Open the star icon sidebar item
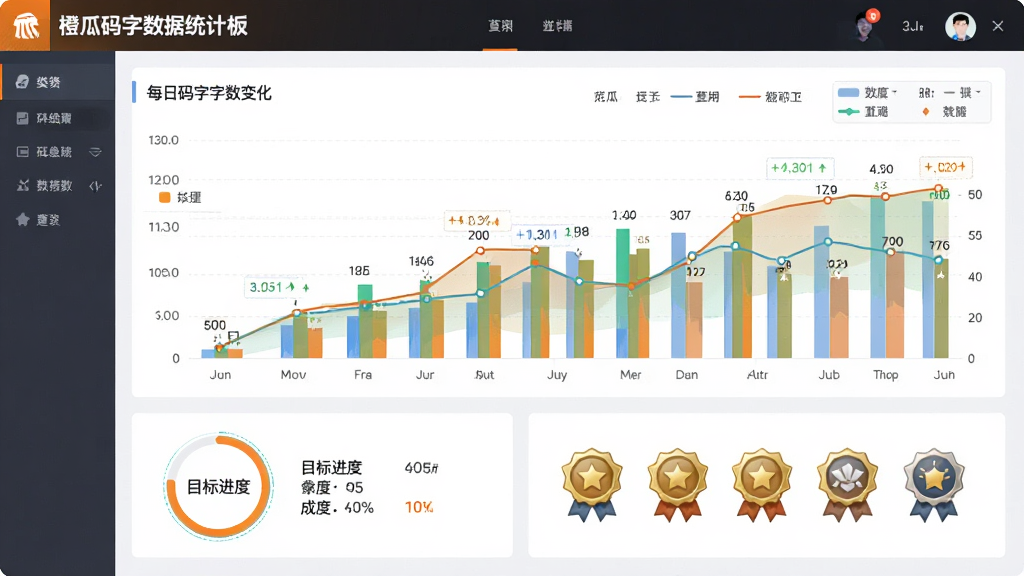 click(22, 219)
